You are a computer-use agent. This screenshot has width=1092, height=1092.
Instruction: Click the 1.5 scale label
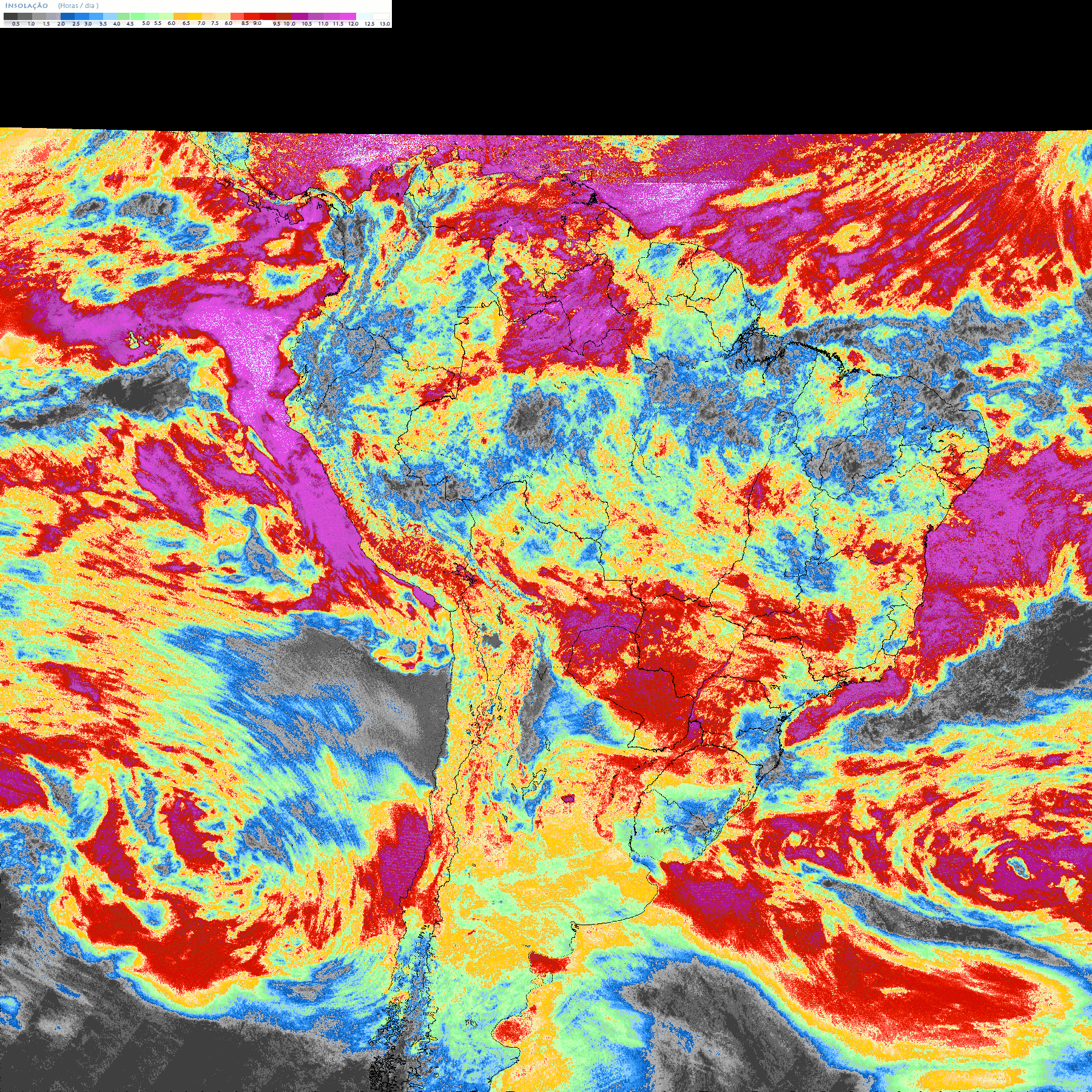point(46,24)
